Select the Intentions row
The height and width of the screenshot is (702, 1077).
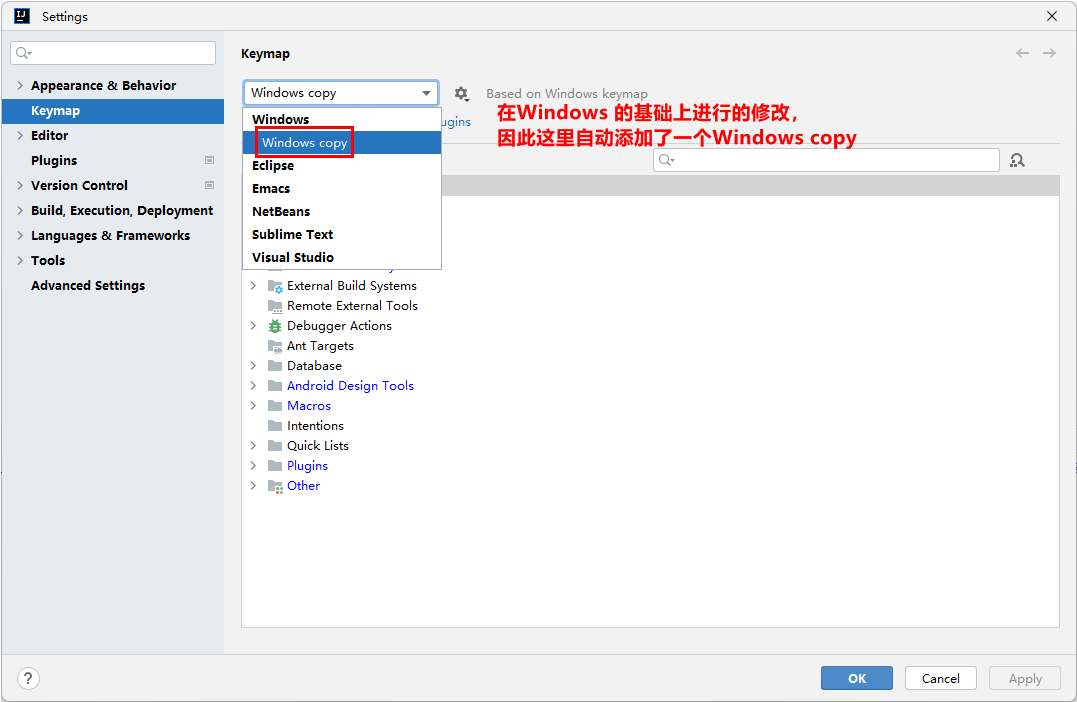click(x=650, y=425)
